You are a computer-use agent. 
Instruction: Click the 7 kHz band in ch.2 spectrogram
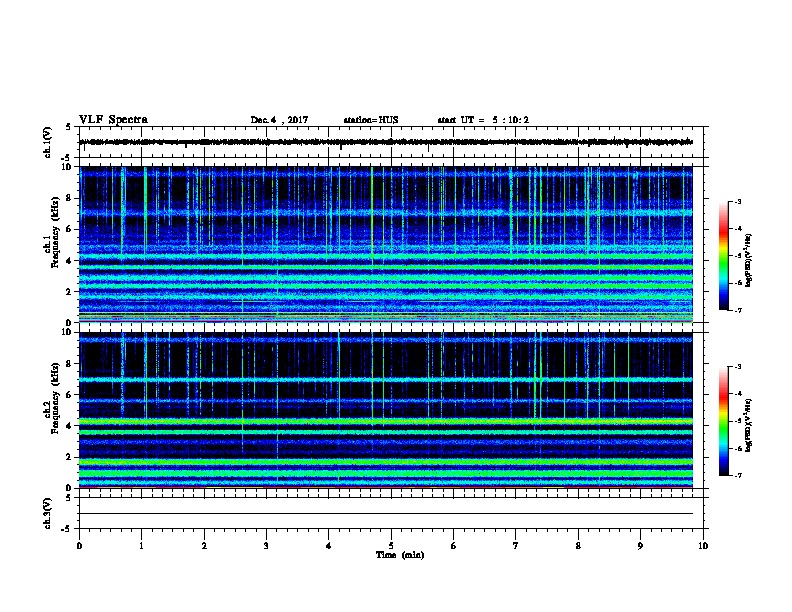pos(386,379)
